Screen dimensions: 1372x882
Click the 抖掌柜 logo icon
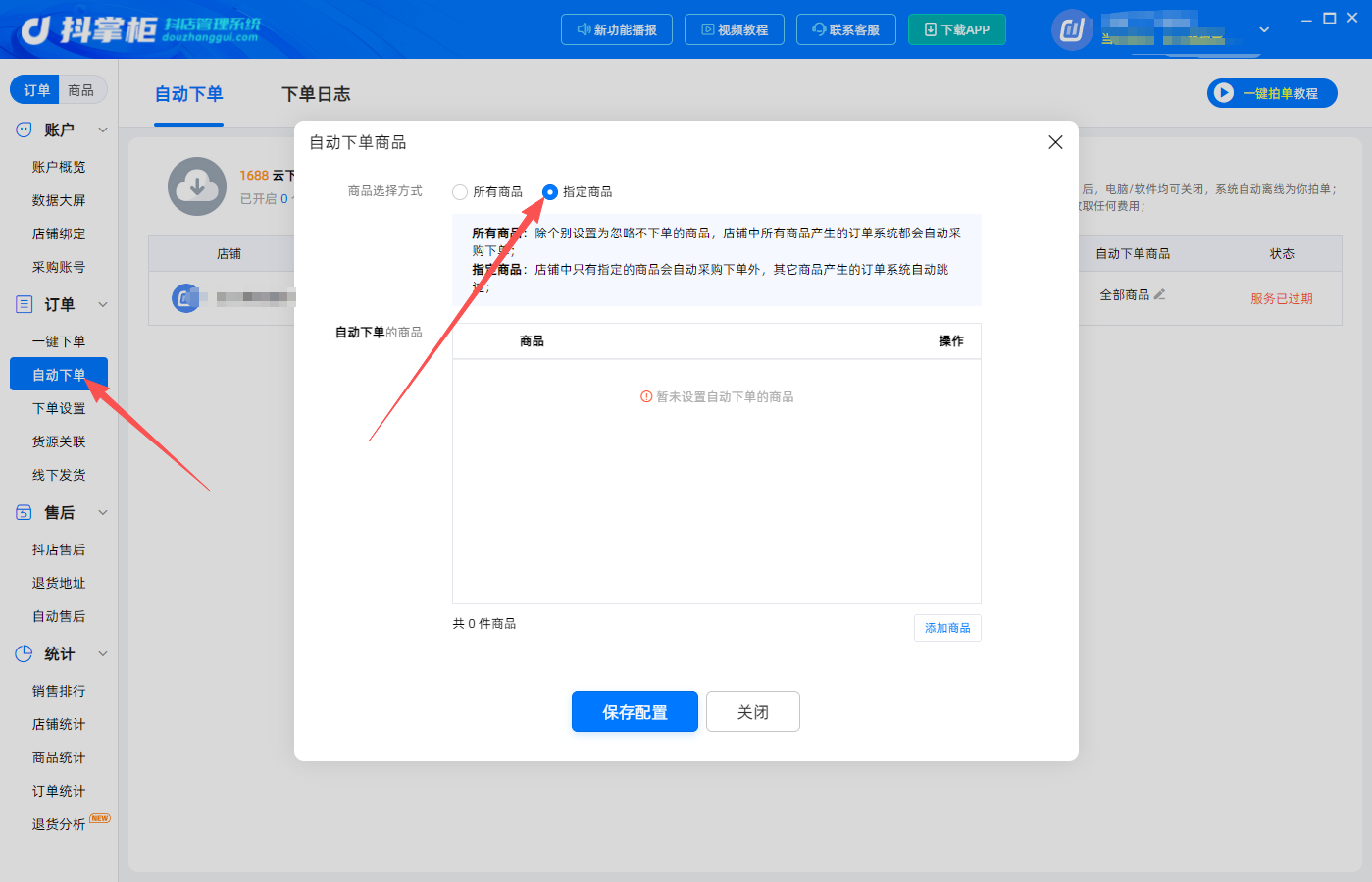tap(36, 29)
